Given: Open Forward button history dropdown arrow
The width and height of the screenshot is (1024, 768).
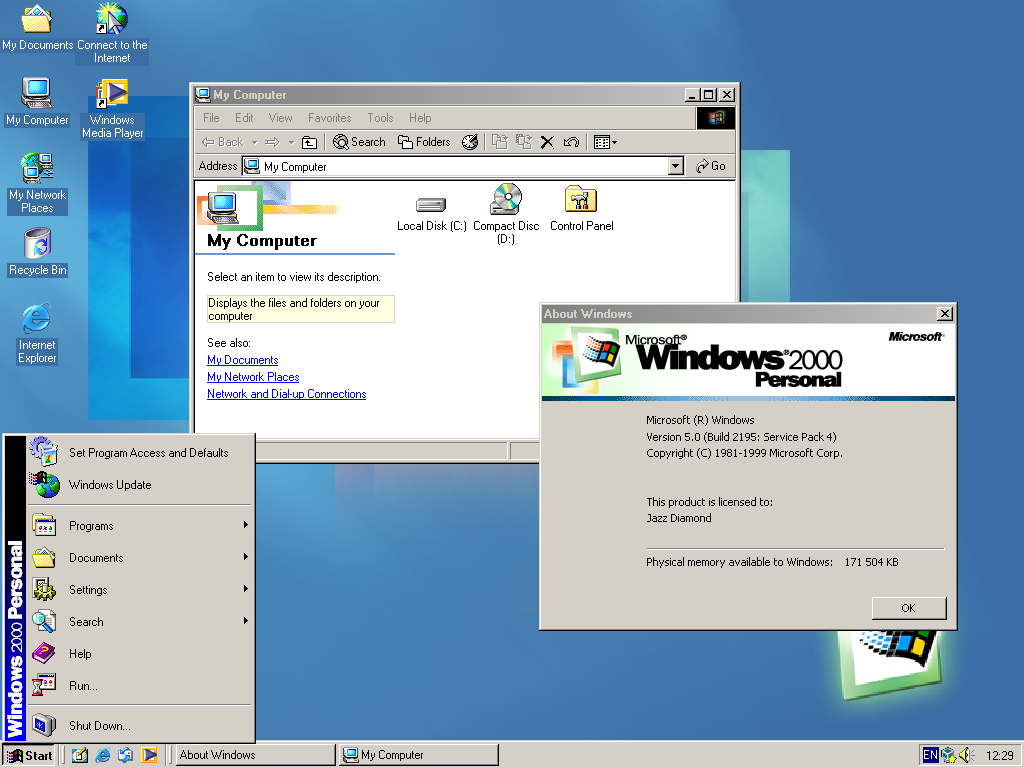Looking at the screenshot, I should click(291, 142).
